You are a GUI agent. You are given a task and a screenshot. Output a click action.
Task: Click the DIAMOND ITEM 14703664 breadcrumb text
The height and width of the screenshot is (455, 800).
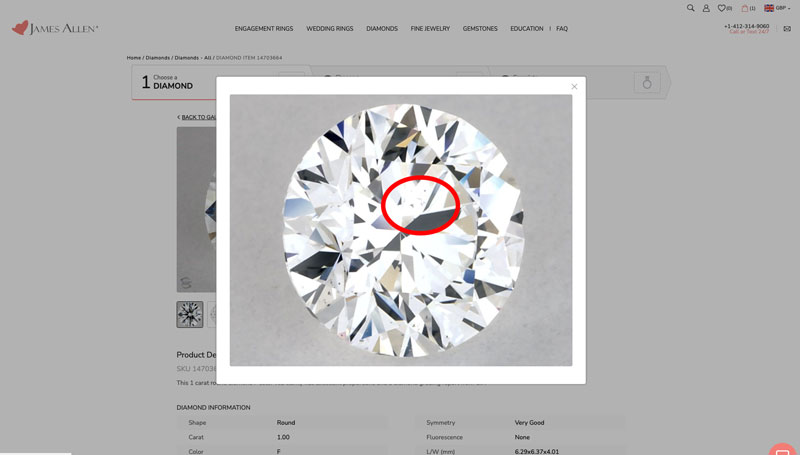point(249,58)
